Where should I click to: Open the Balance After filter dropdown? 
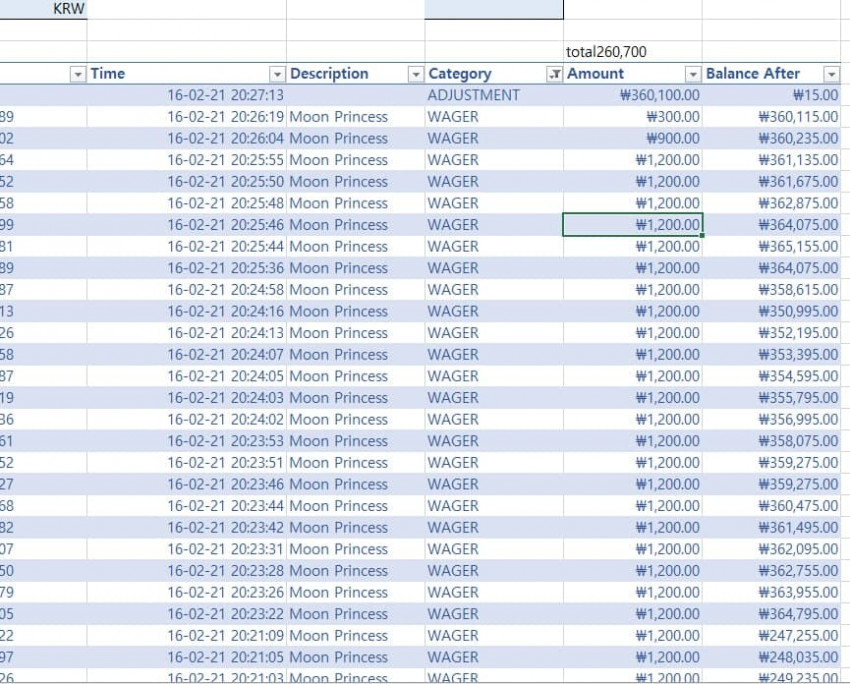(832, 74)
